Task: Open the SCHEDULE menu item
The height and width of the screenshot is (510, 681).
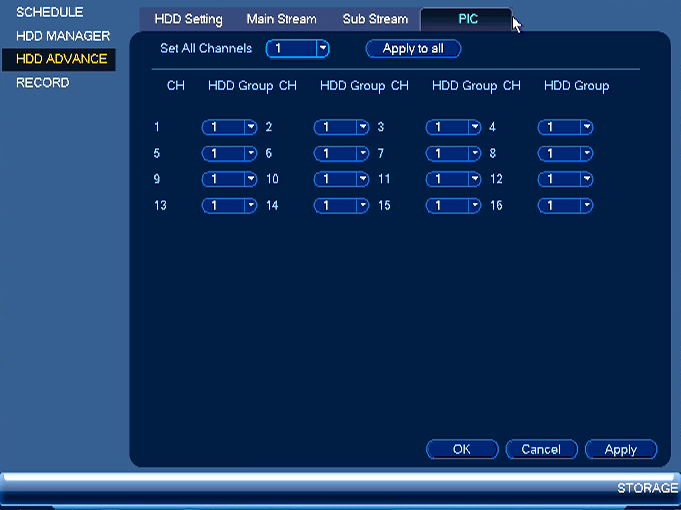Action: pyautogui.click(x=50, y=12)
